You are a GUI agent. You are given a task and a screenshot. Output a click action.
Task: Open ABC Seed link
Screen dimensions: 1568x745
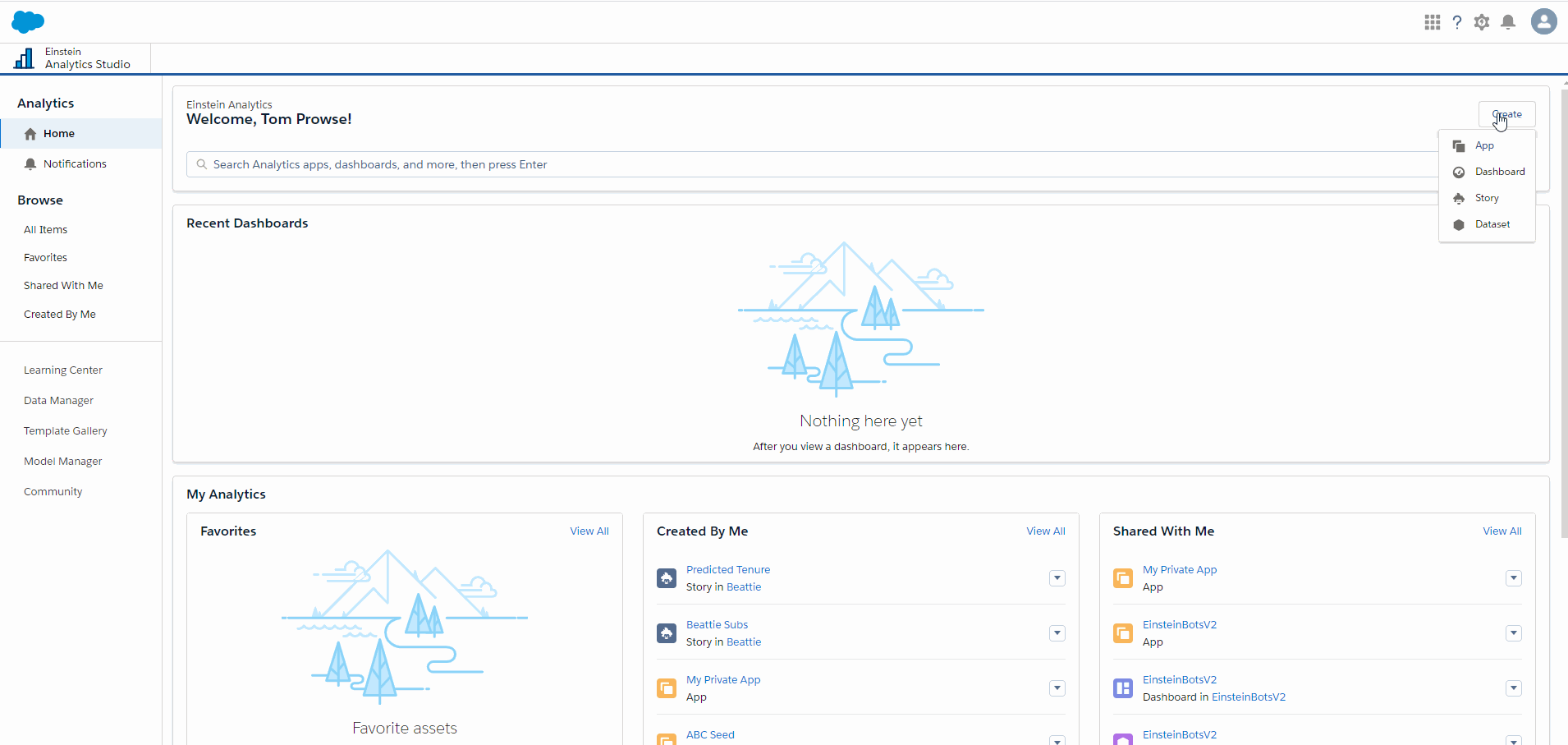tap(711, 735)
